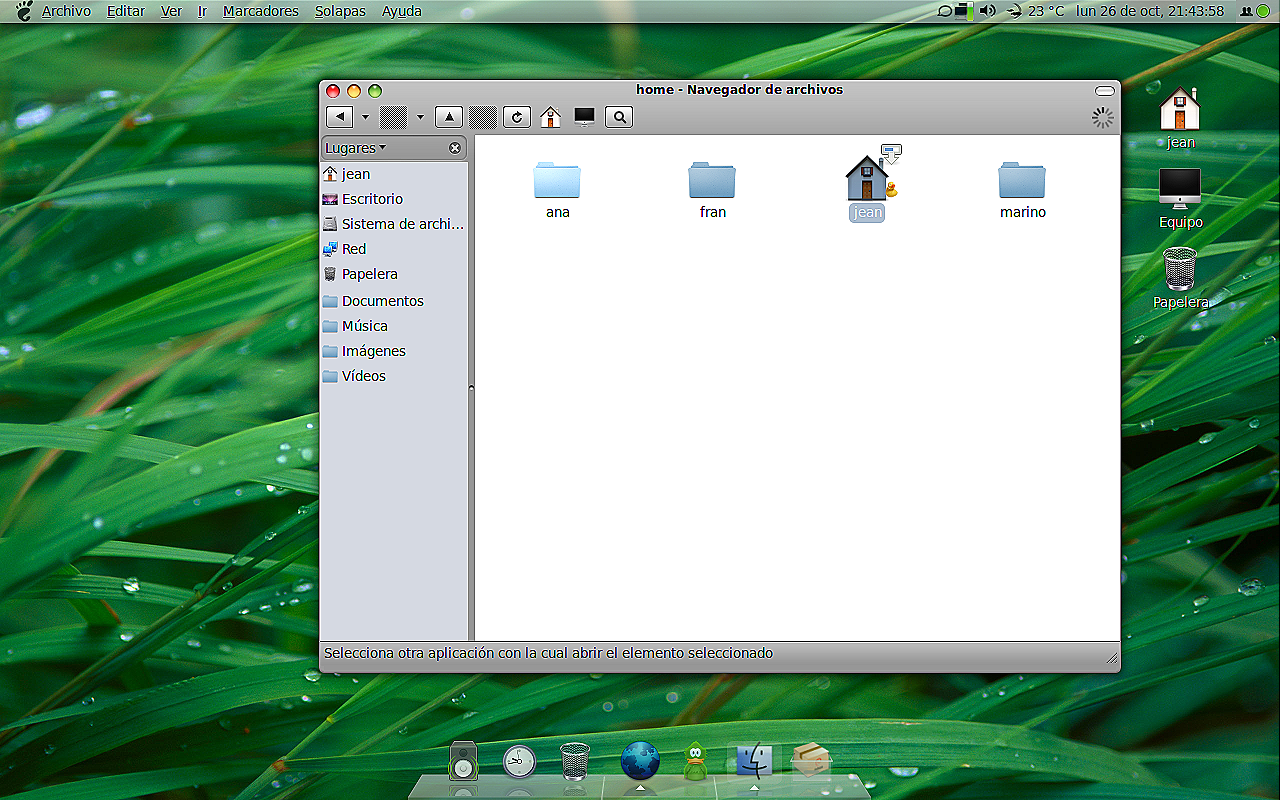The image size is (1280, 800).
Task: Reload the current folder view
Action: pyautogui.click(x=516, y=117)
